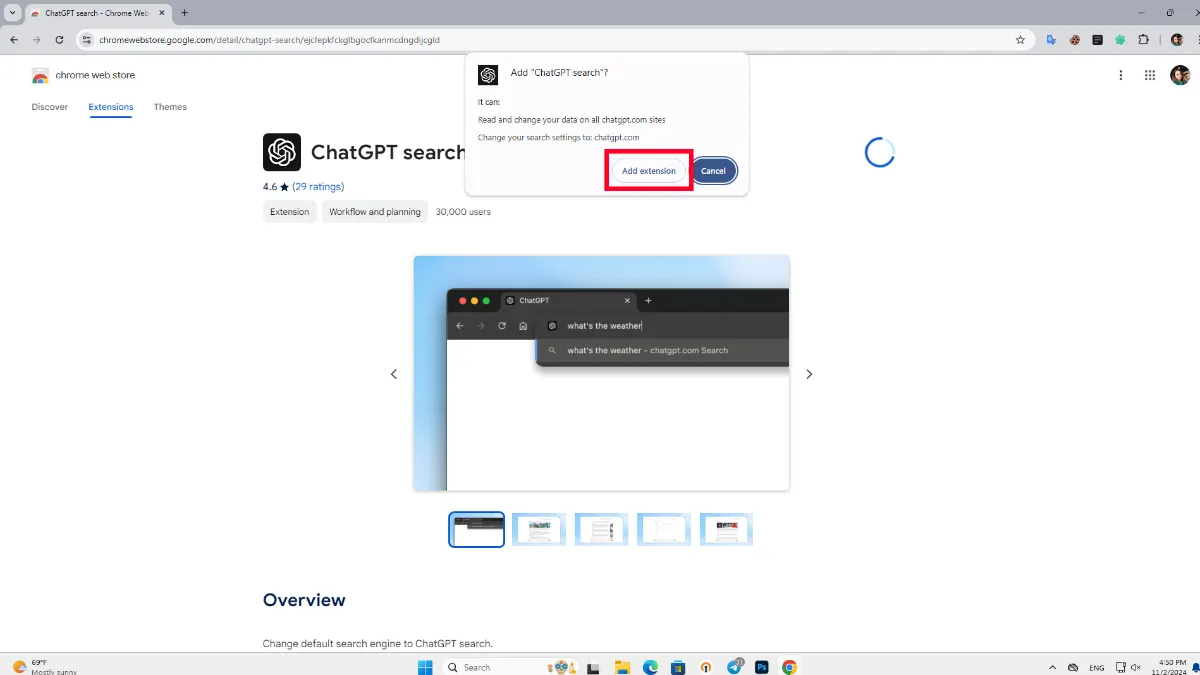Screen dimensions: 1200x675
Task: Open the dark notes extension icon
Action: pyautogui.click(x=1098, y=40)
